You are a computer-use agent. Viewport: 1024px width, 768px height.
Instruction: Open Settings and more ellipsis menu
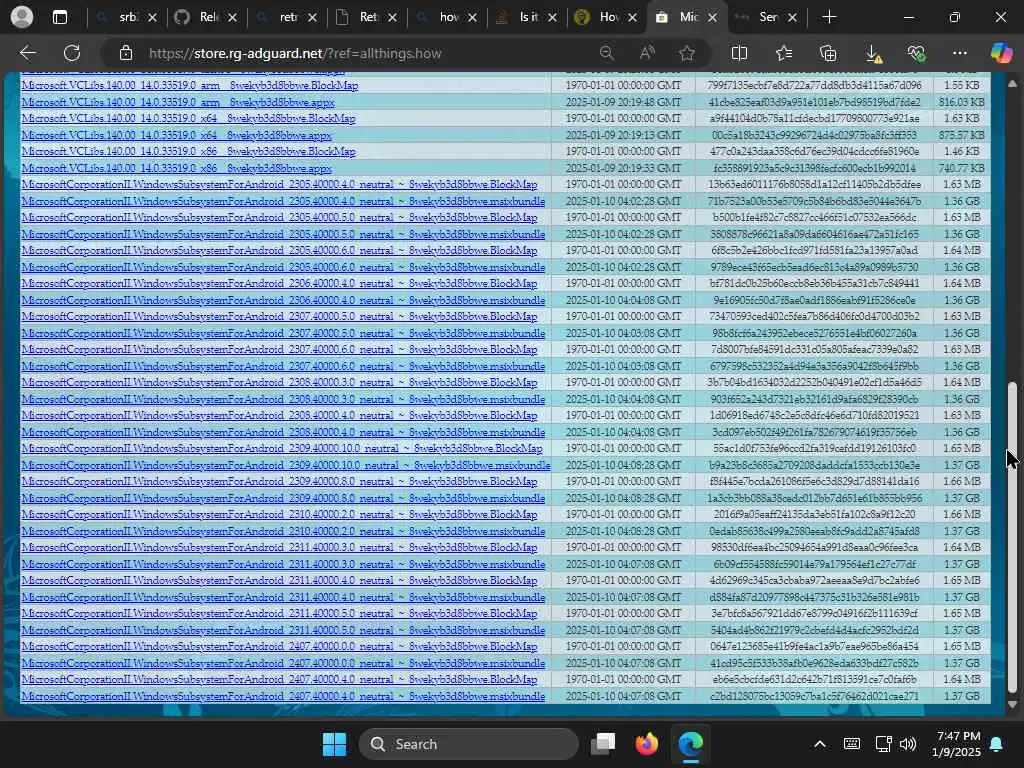point(959,54)
